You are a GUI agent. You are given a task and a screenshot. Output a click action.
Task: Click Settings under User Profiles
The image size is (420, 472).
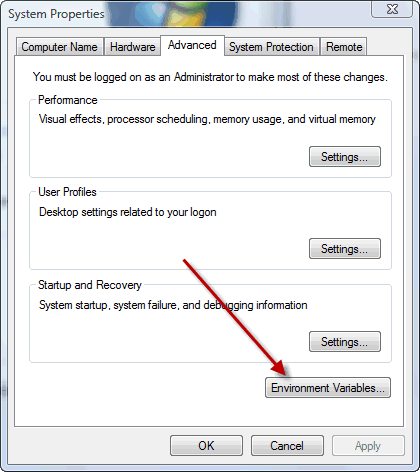click(x=345, y=248)
